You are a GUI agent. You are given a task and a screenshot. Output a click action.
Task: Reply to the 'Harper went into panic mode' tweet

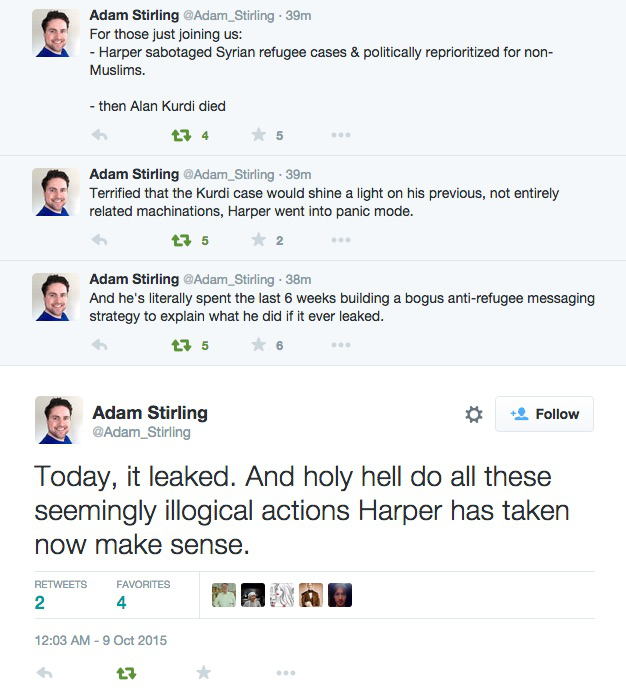point(99,240)
